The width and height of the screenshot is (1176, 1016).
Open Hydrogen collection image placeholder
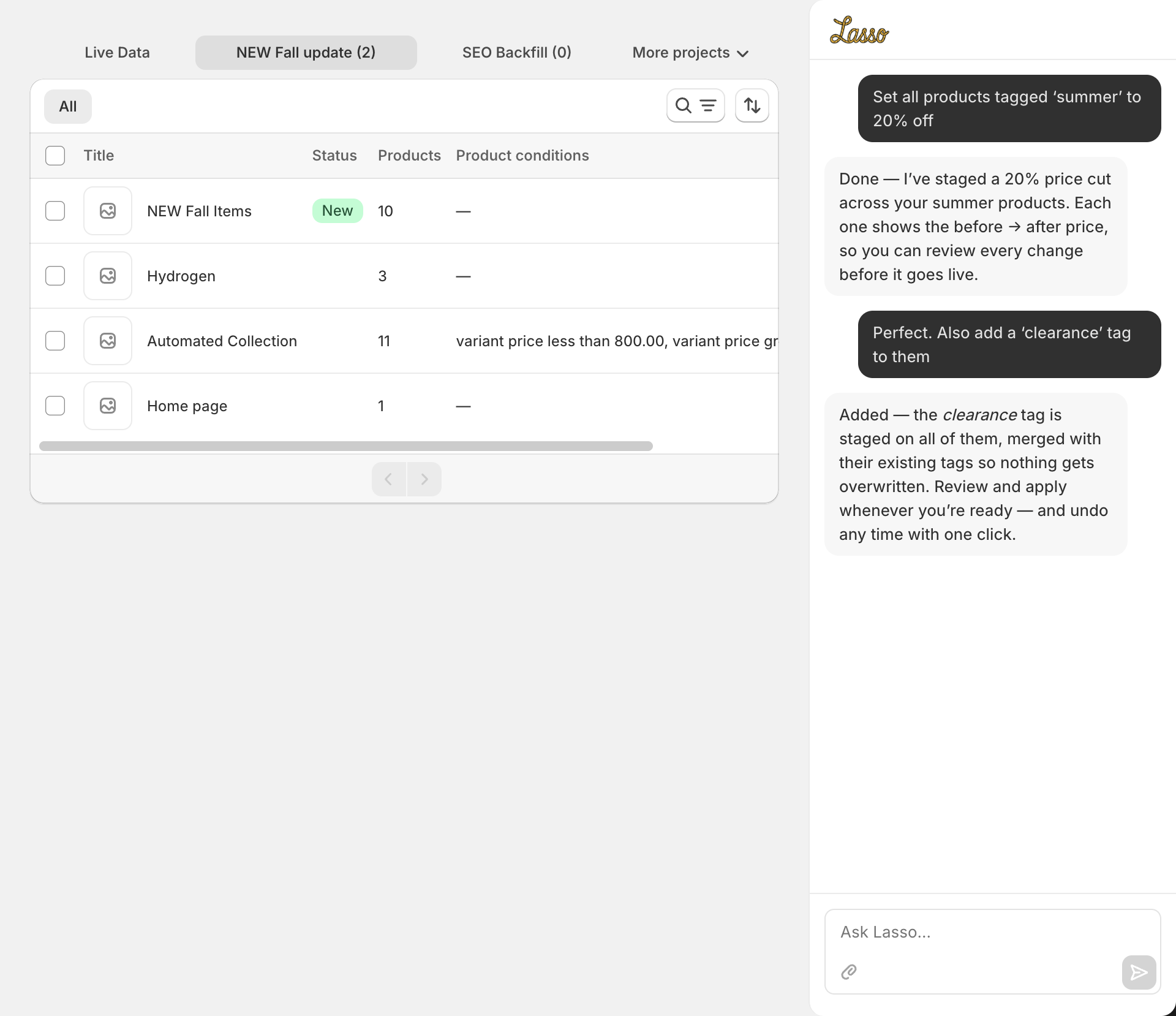click(108, 276)
